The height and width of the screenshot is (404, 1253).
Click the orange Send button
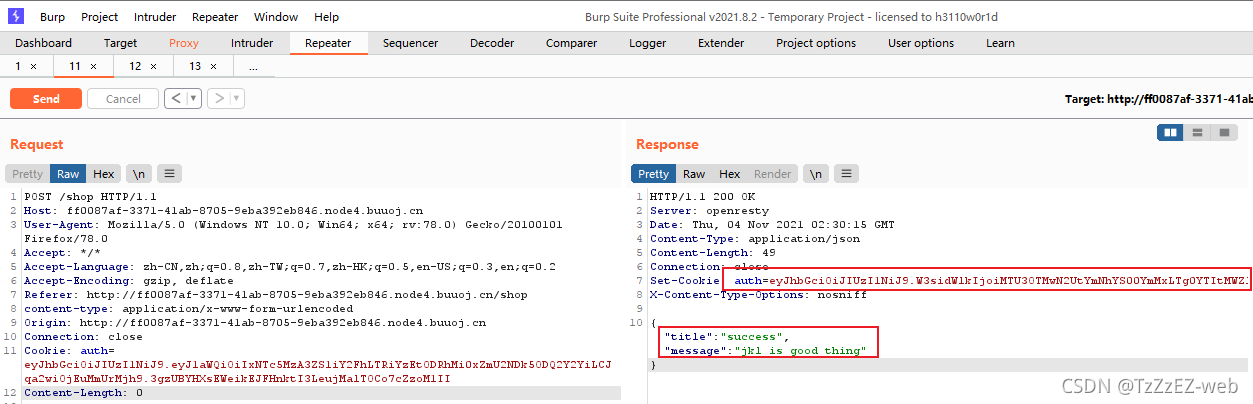[46, 99]
